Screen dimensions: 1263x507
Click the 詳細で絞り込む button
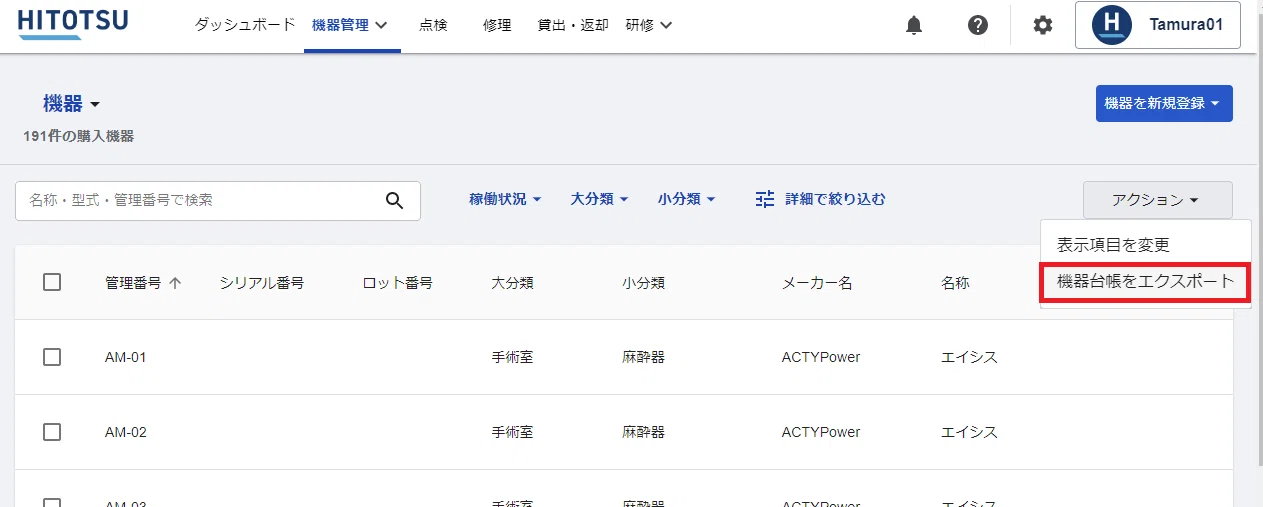820,199
